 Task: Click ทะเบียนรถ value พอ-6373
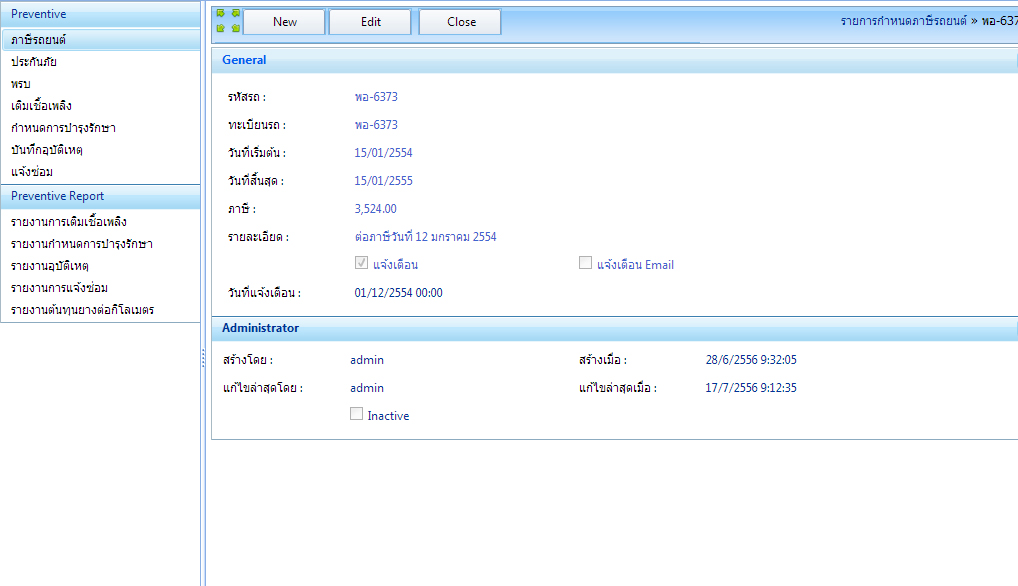click(x=376, y=125)
